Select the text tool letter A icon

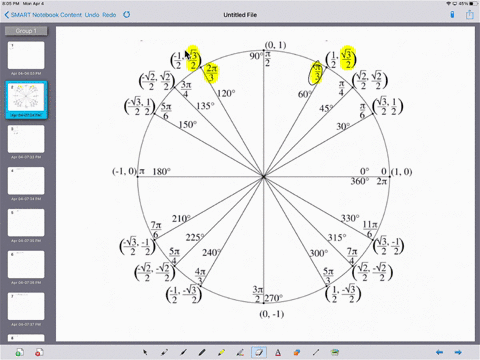point(278,352)
